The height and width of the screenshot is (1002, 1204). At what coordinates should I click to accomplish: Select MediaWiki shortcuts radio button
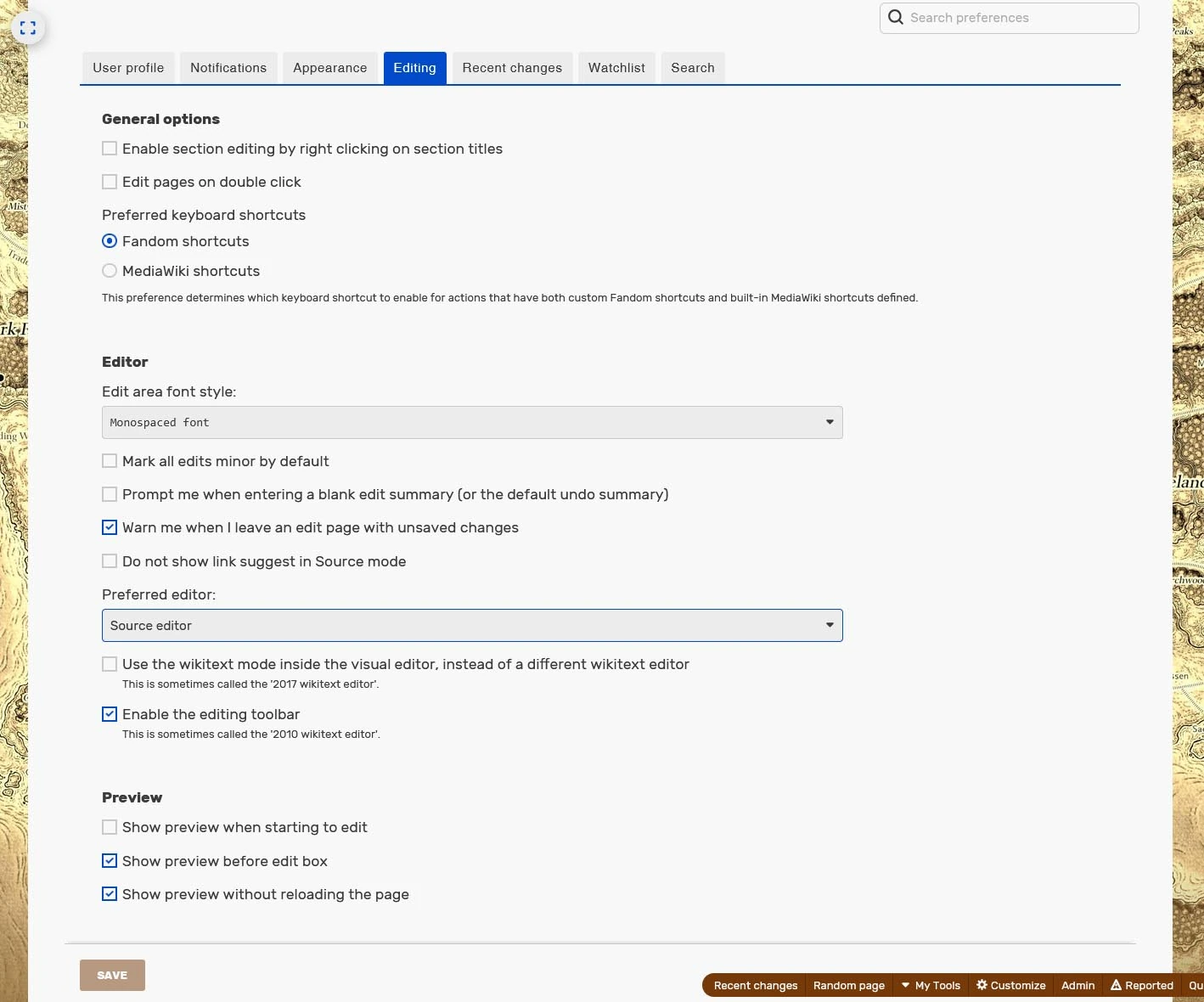[110, 271]
